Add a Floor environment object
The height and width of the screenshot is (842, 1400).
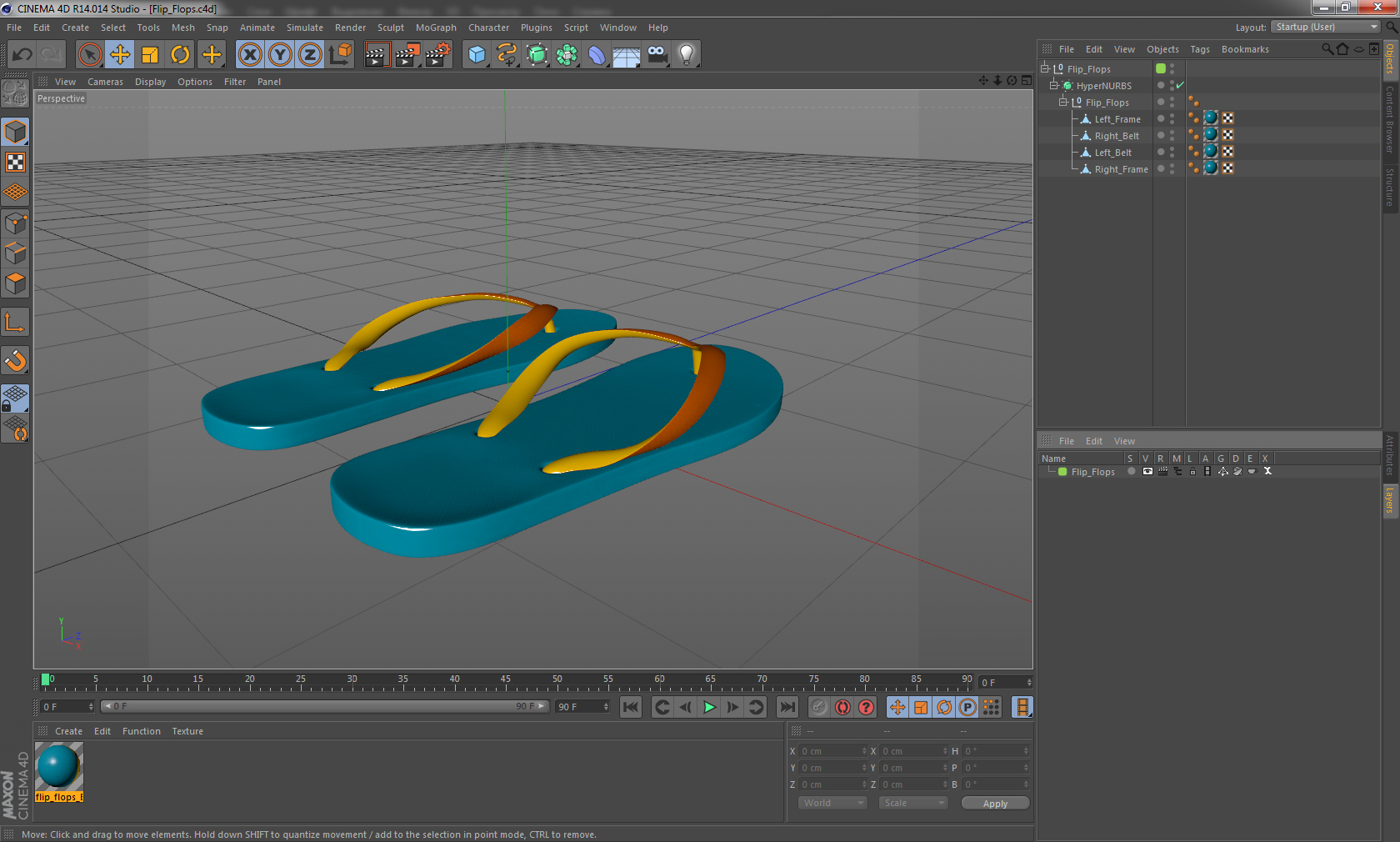click(627, 55)
